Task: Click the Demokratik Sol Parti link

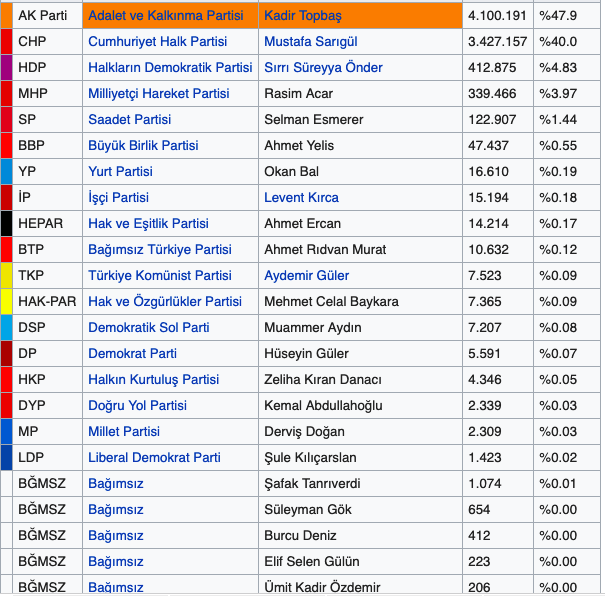Action: (x=148, y=328)
